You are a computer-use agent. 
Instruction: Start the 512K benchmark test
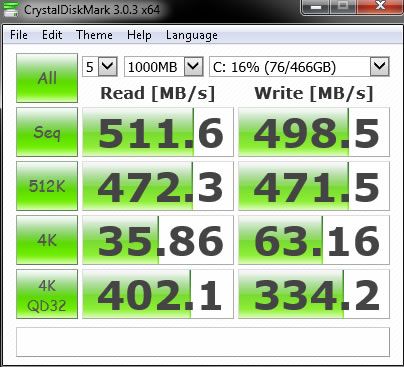click(x=47, y=186)
